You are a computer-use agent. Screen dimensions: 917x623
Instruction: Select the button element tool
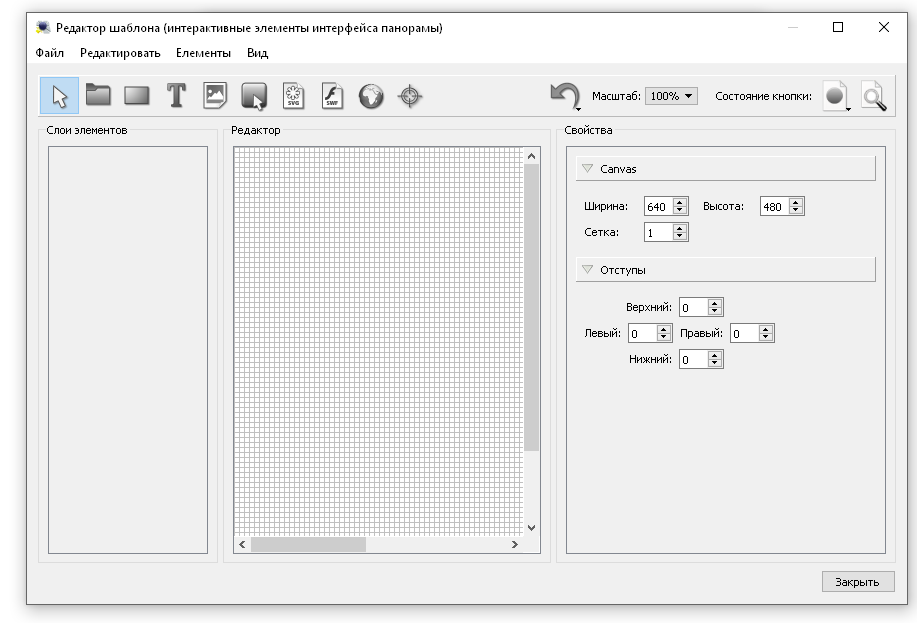click(x=254, y=96)
